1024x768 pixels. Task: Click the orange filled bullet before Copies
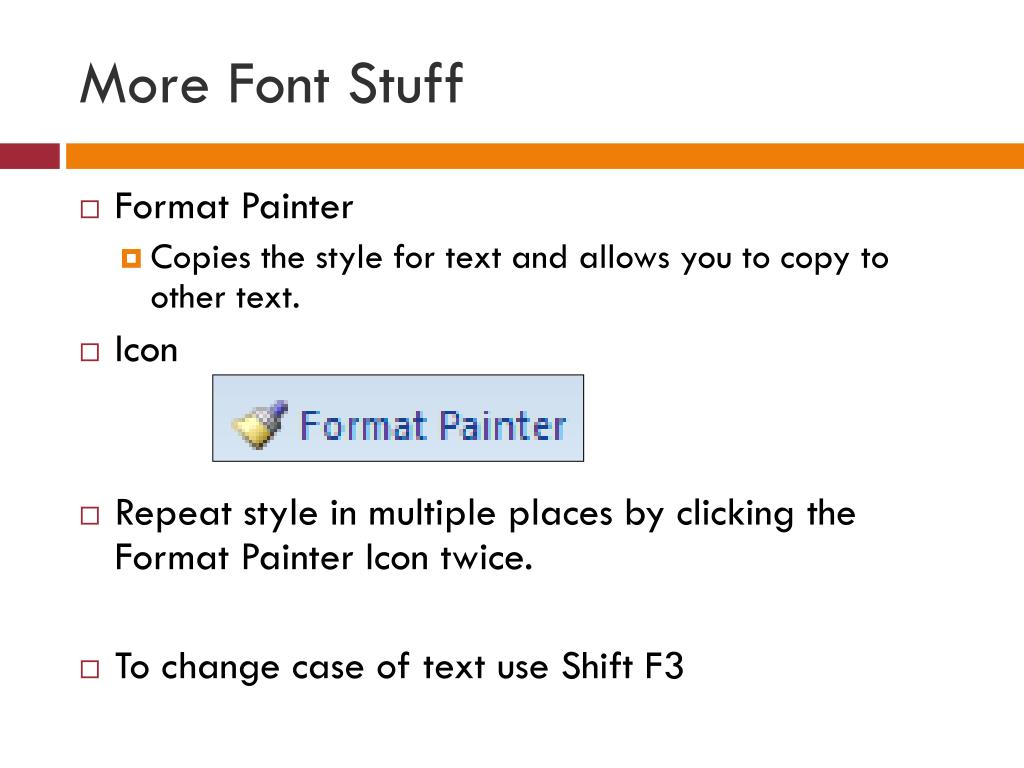pos(131,259)
